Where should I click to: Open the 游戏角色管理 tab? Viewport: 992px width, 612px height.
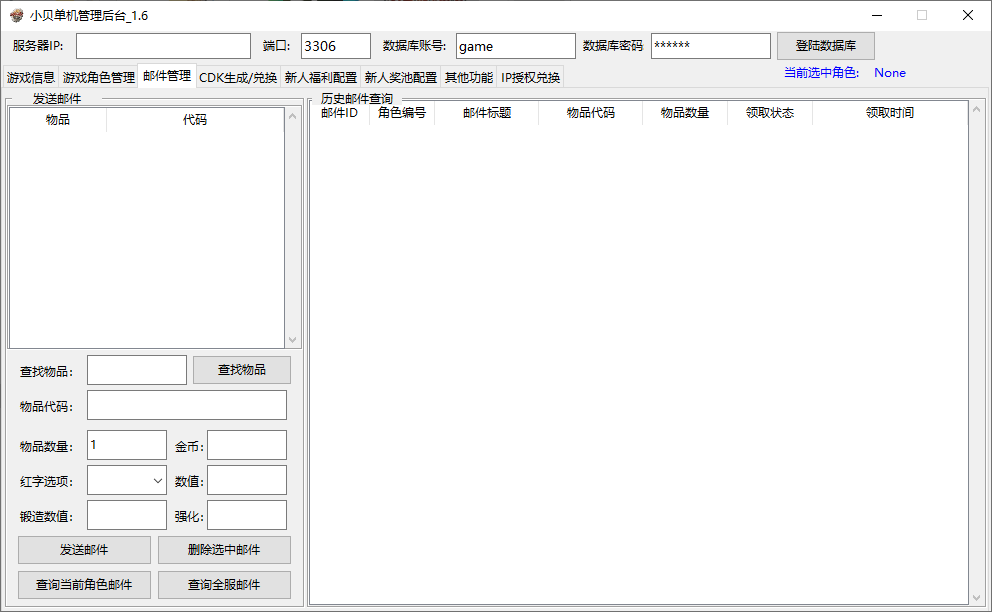coord(99,77)
